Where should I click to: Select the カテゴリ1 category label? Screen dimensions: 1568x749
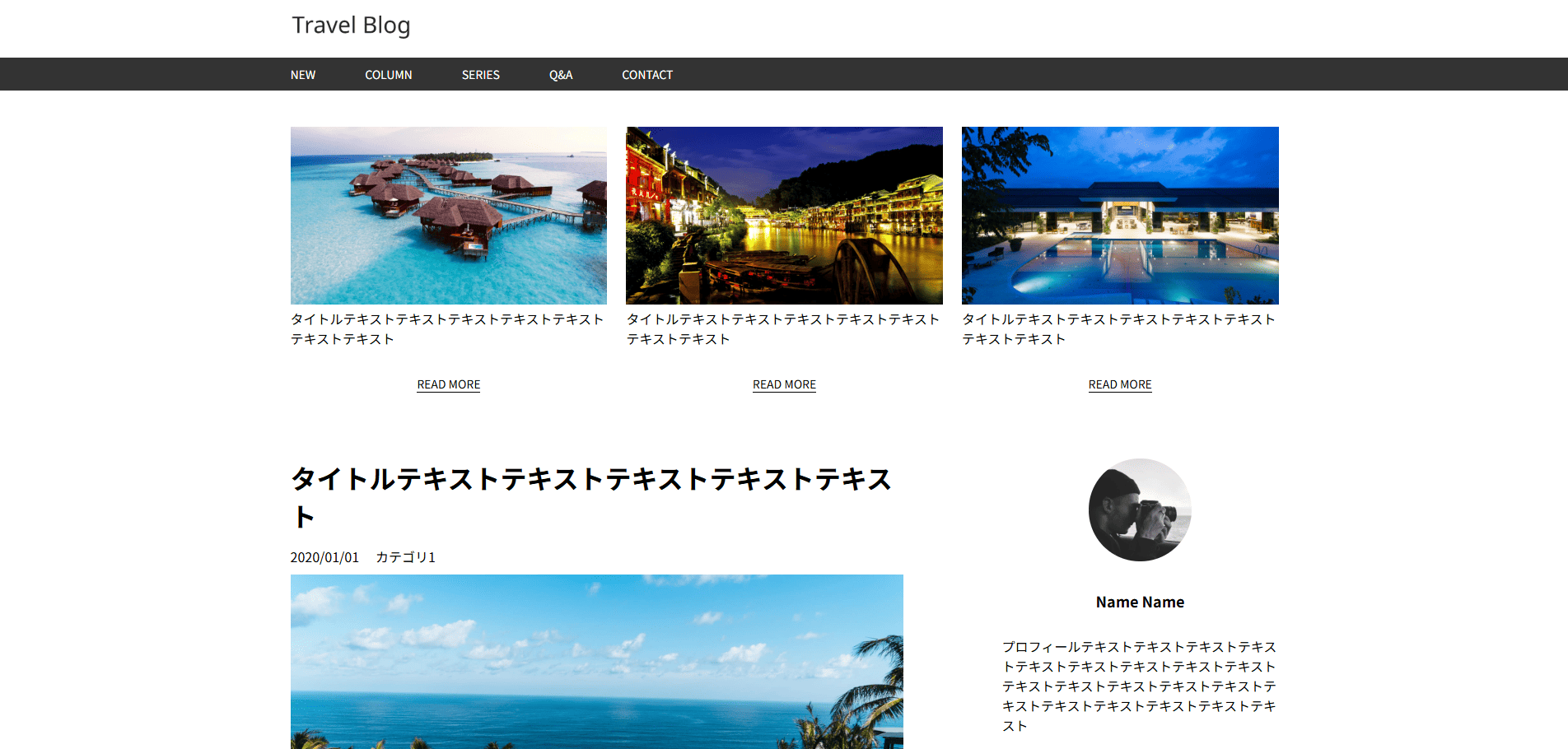(x=405, y=557)
